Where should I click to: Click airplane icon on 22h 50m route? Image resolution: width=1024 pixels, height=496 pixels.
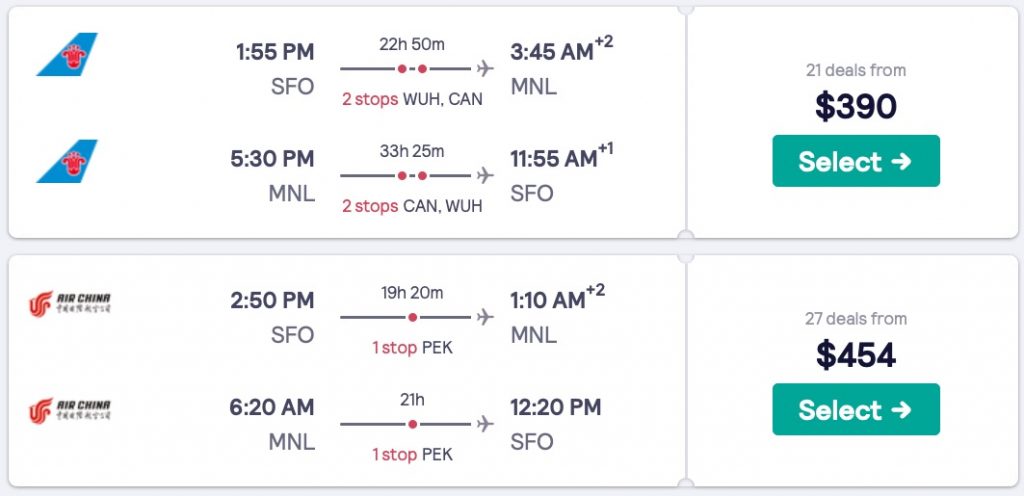tap(486, 69)
